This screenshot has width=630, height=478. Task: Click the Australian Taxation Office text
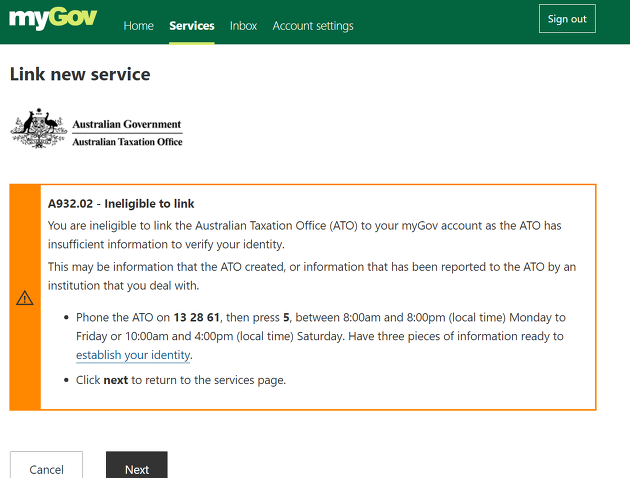pos(127,142)
